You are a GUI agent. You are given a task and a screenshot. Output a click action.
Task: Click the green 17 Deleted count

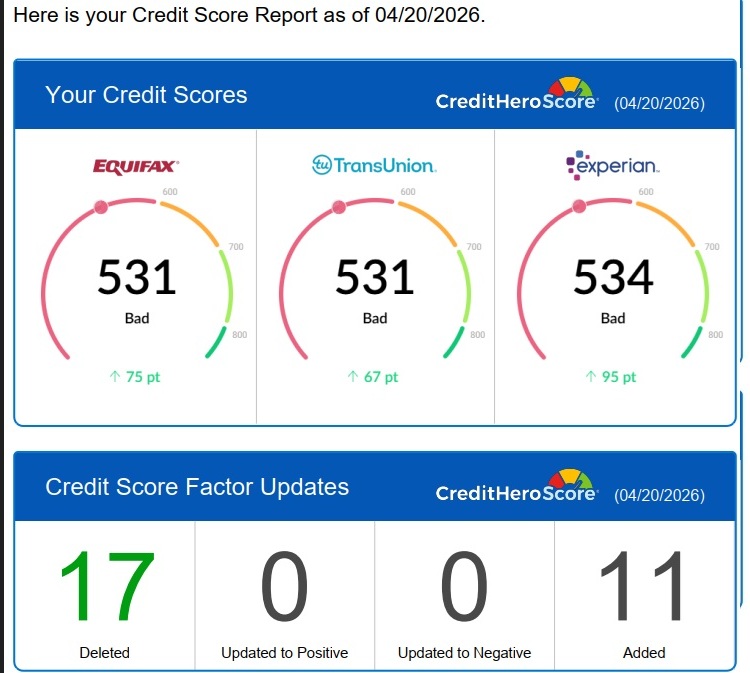pyautogui.click(x=107, y=586)
